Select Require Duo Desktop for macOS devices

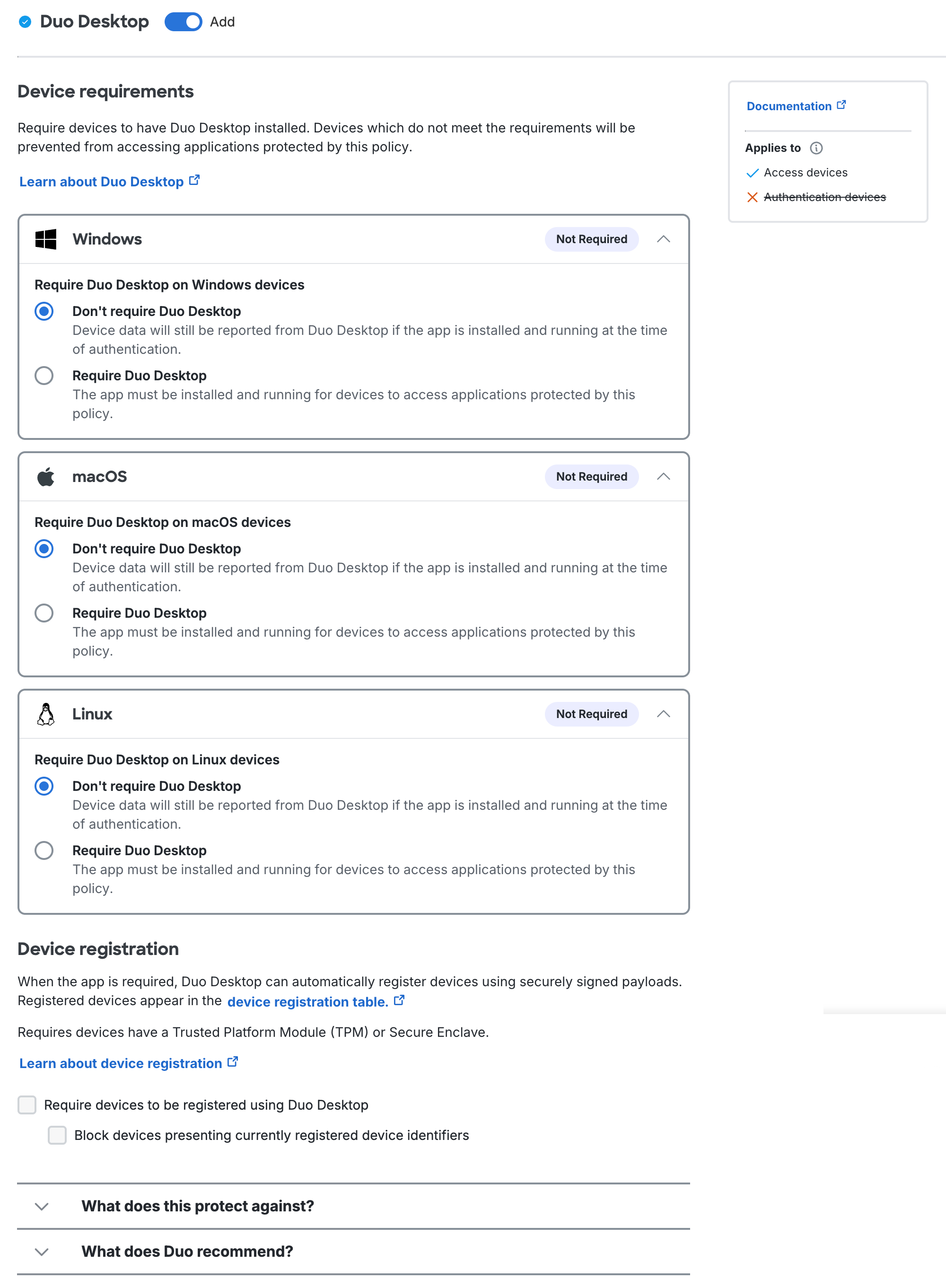[x=44, y=613]
